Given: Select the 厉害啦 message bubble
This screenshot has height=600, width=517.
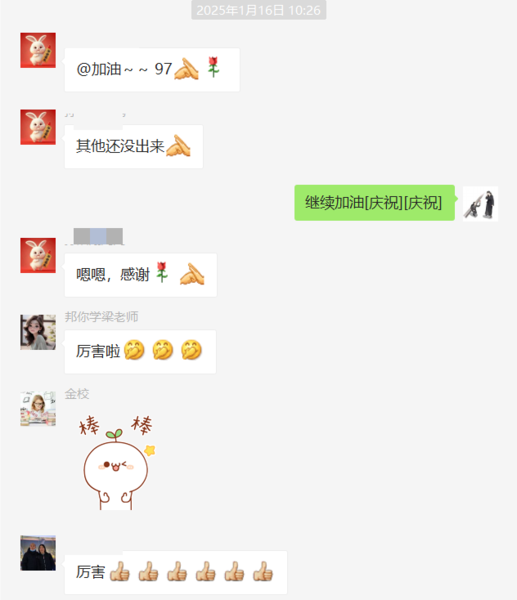Looking at the screenshot, I should point(140,352).
